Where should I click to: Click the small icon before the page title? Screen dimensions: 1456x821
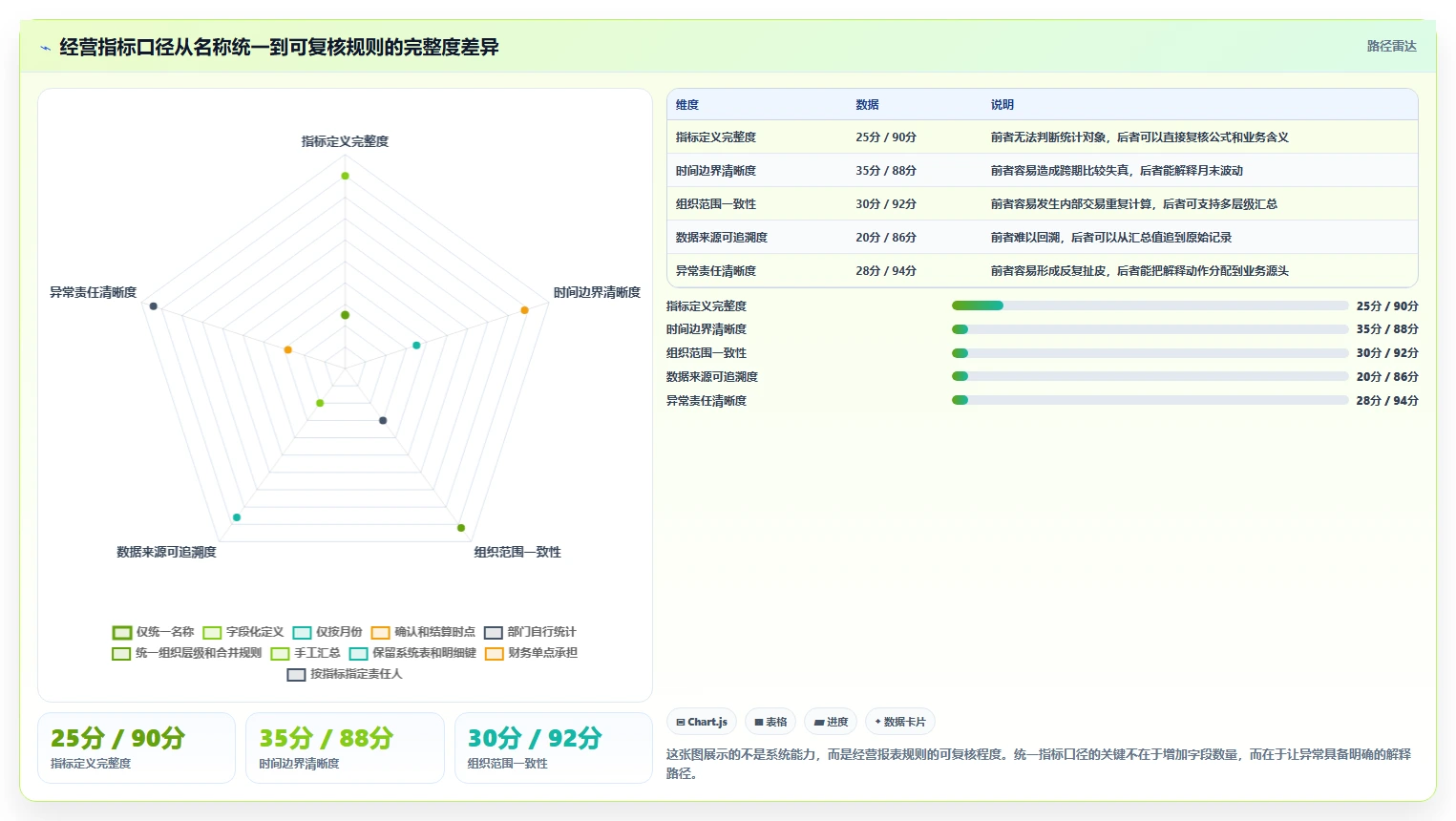pyautogui.click(x=45, y=48)
